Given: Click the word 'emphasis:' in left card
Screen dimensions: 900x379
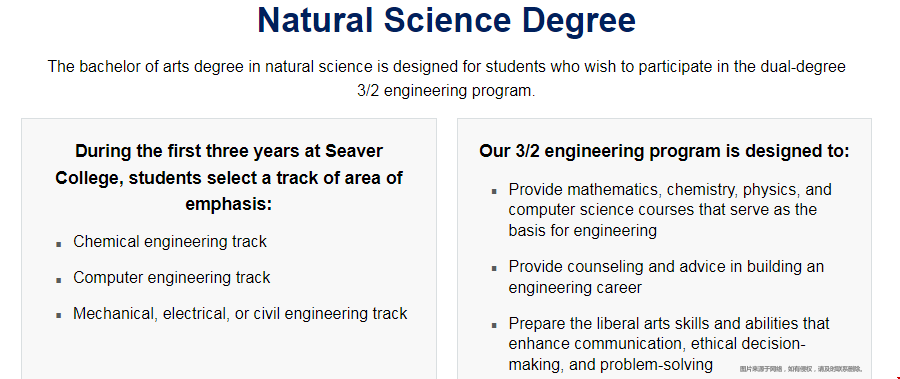Looking at the screenshot, I should (228, 204).
